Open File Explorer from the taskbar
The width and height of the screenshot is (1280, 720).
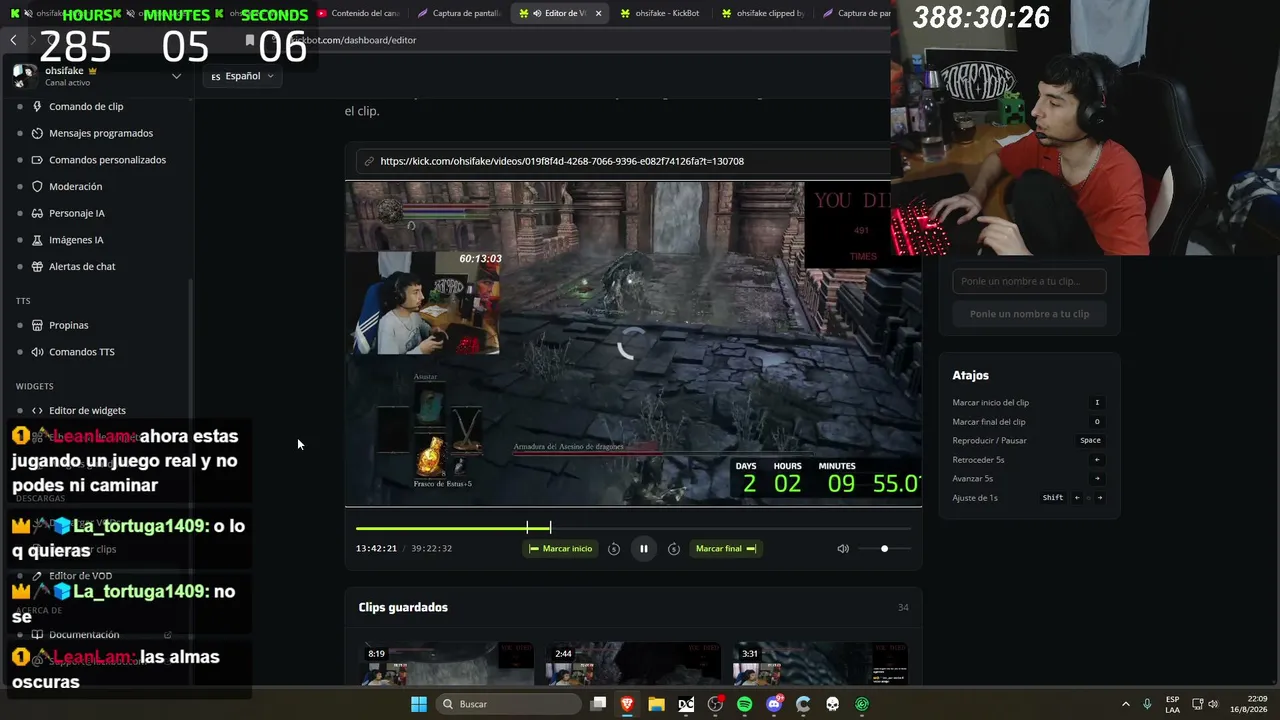point(656,704)
